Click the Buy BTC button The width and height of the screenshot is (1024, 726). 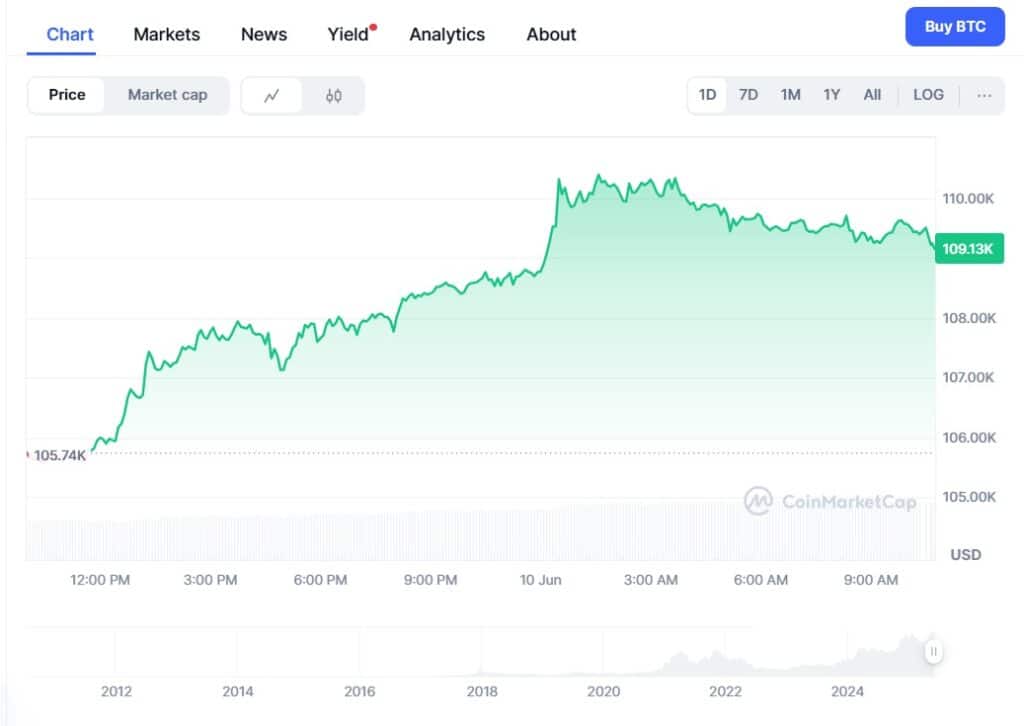click(955, 27)
